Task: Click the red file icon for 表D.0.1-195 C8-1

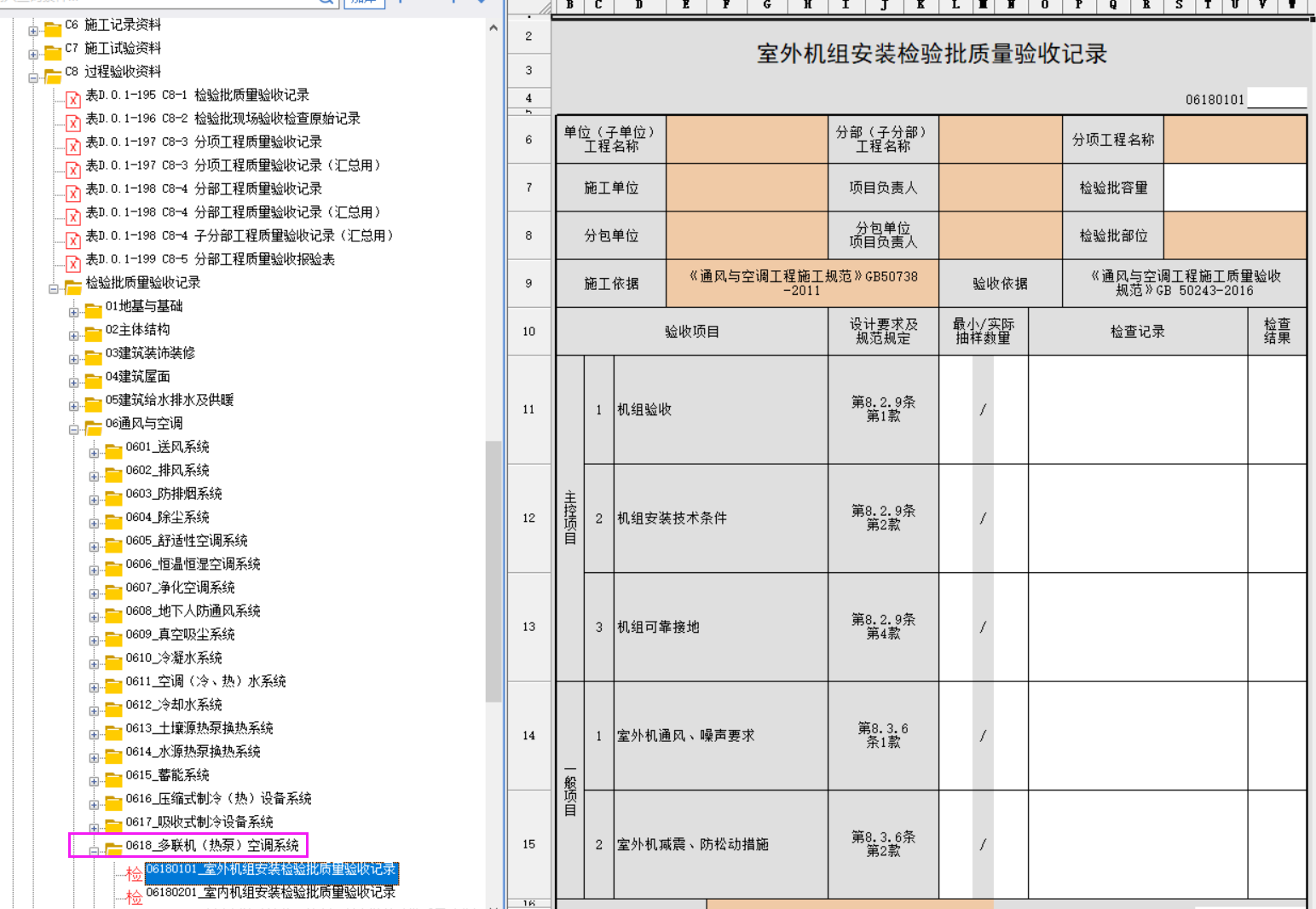Action: [73, 100]
